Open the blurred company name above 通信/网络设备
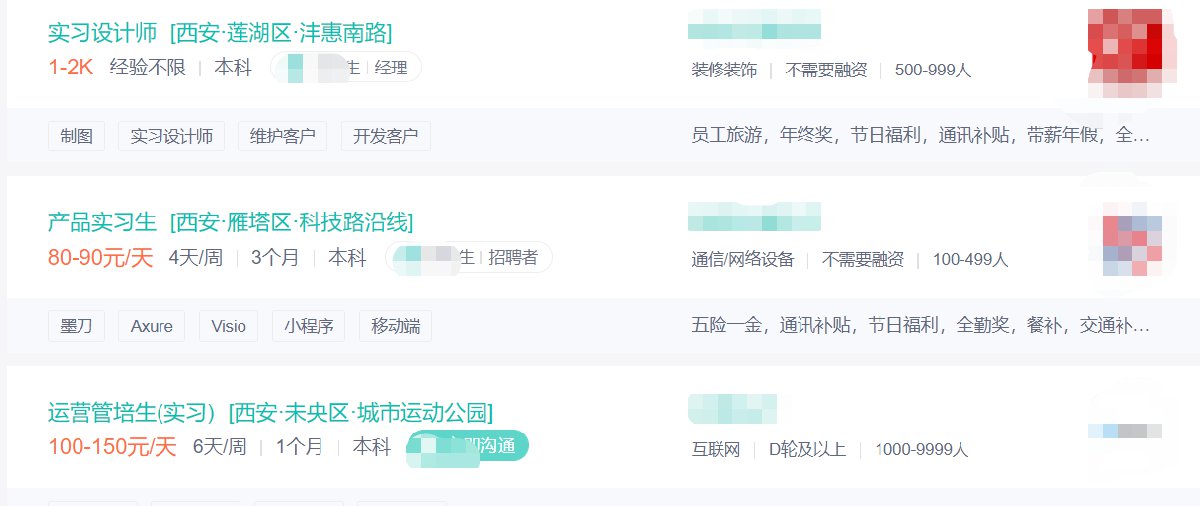 (755, 216)
